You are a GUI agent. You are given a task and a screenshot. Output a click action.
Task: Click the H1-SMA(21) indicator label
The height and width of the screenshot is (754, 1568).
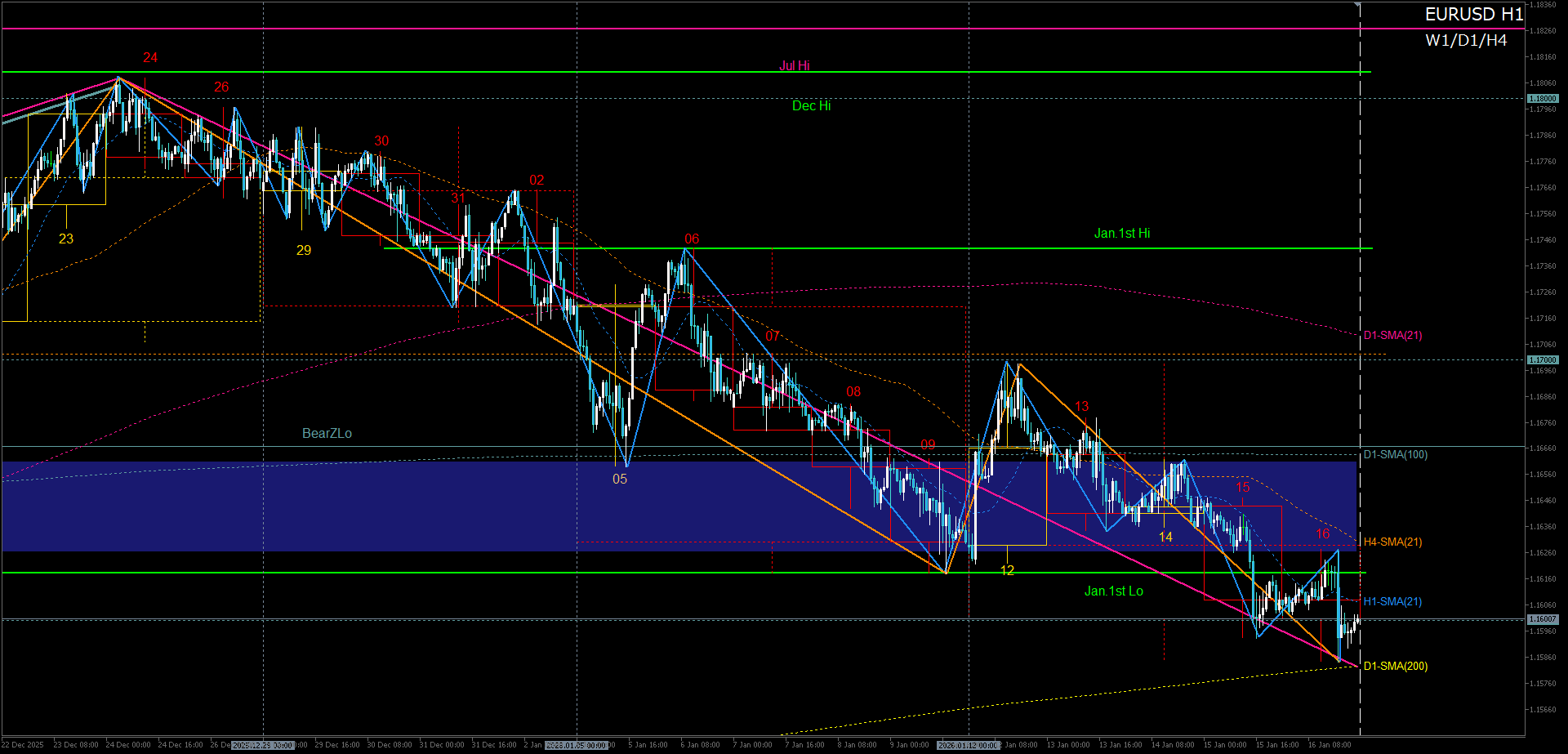(1392, 602)
